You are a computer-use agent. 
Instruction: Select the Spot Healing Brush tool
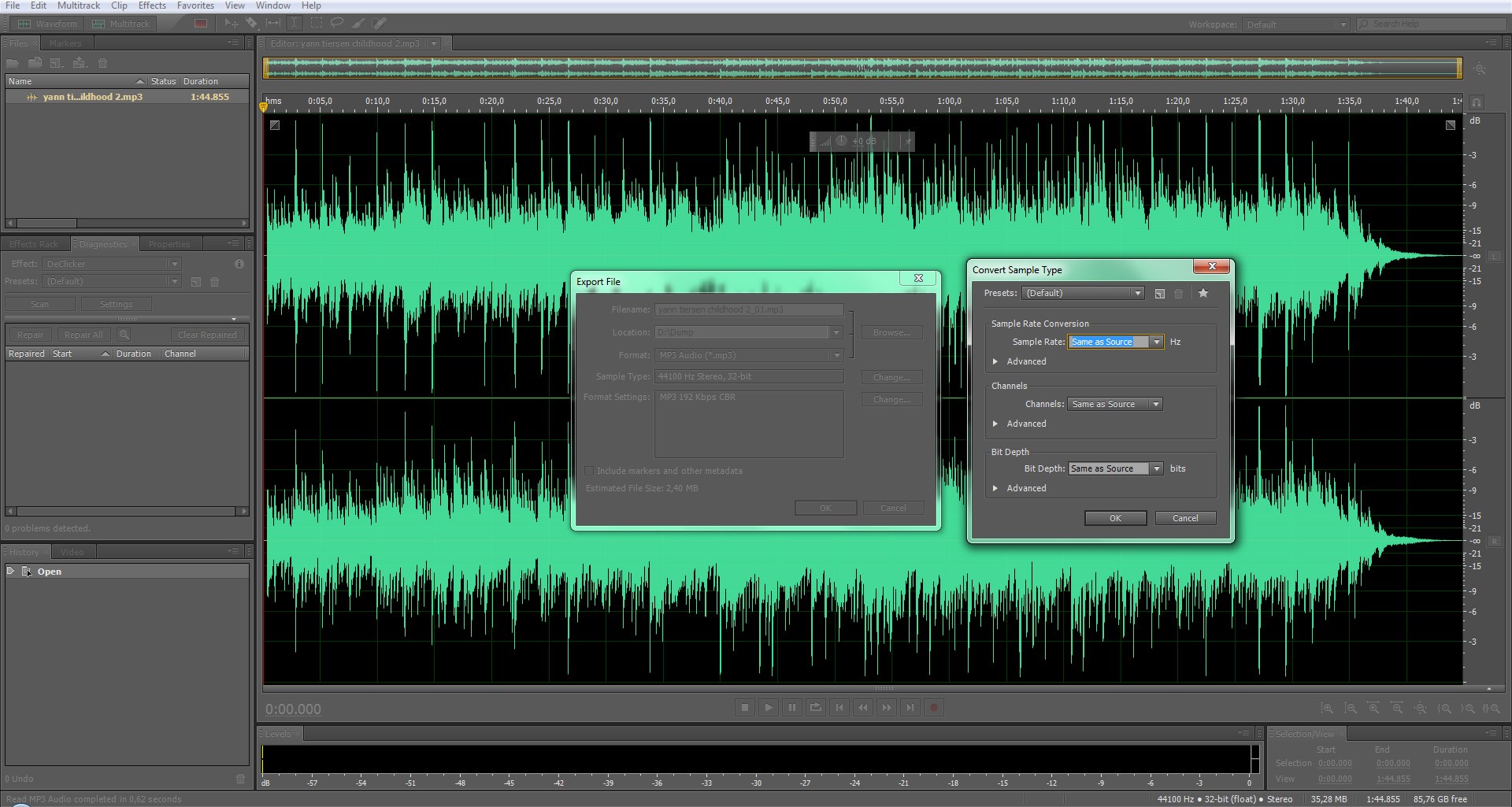(380, 24)
